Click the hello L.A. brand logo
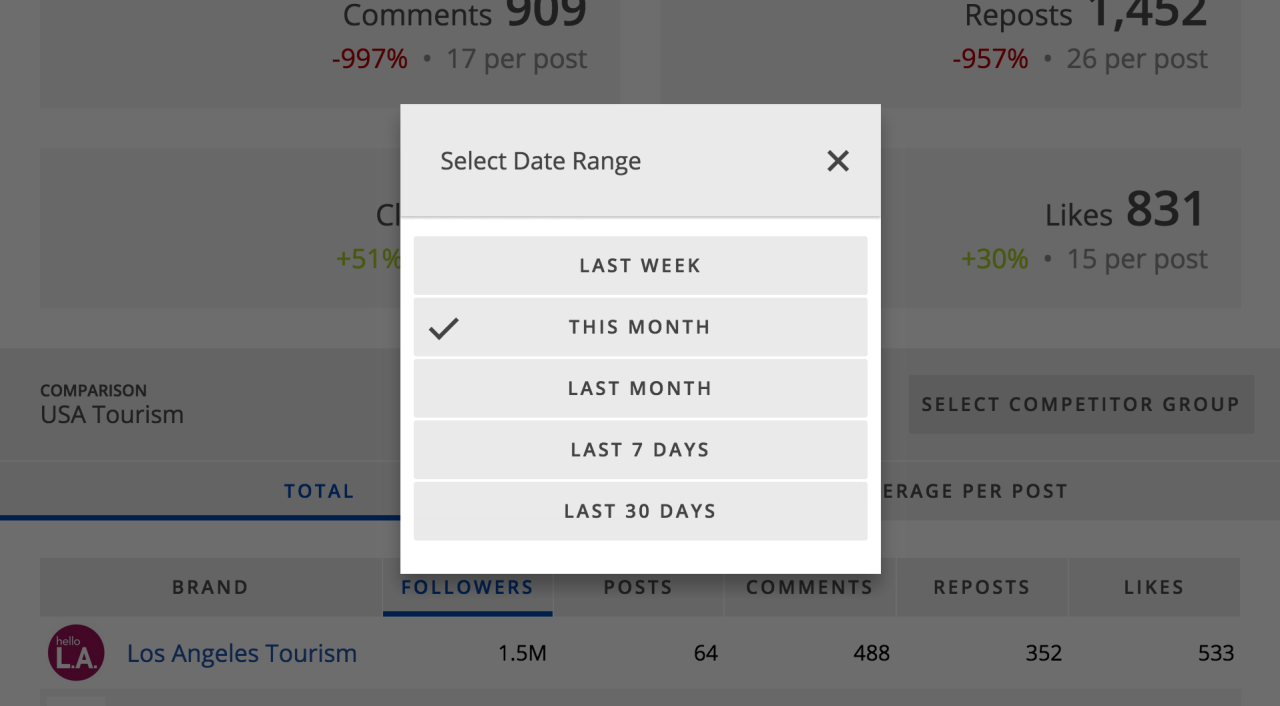 point(76,653)
